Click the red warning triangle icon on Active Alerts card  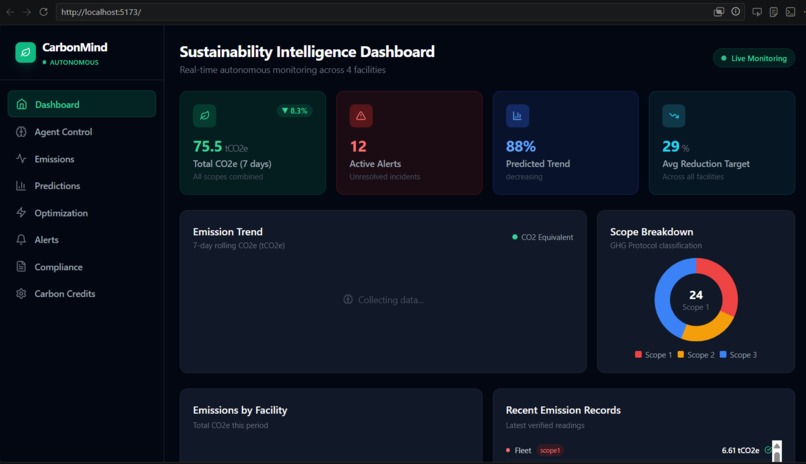coord(361,116)
